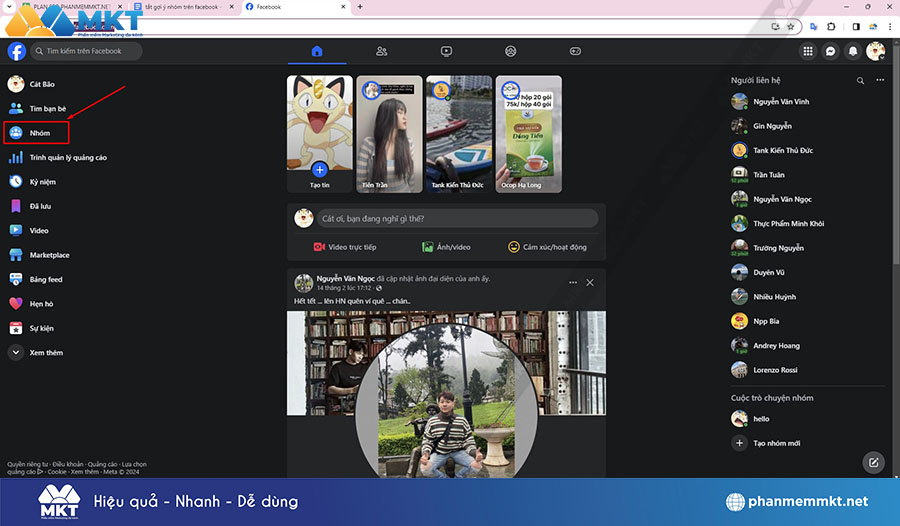The image size is (900, 526).
Task: Click the new message compose icon
Action: tap(873, 462)
